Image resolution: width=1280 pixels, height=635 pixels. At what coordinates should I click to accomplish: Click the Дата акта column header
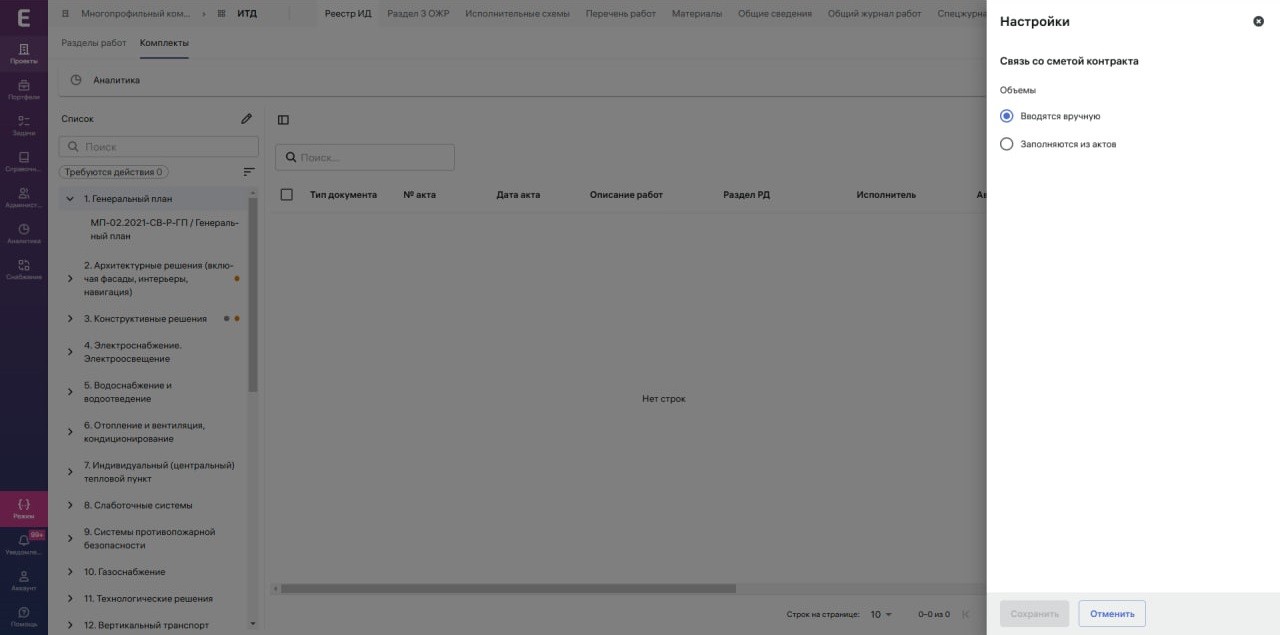(x=518, y=195)
